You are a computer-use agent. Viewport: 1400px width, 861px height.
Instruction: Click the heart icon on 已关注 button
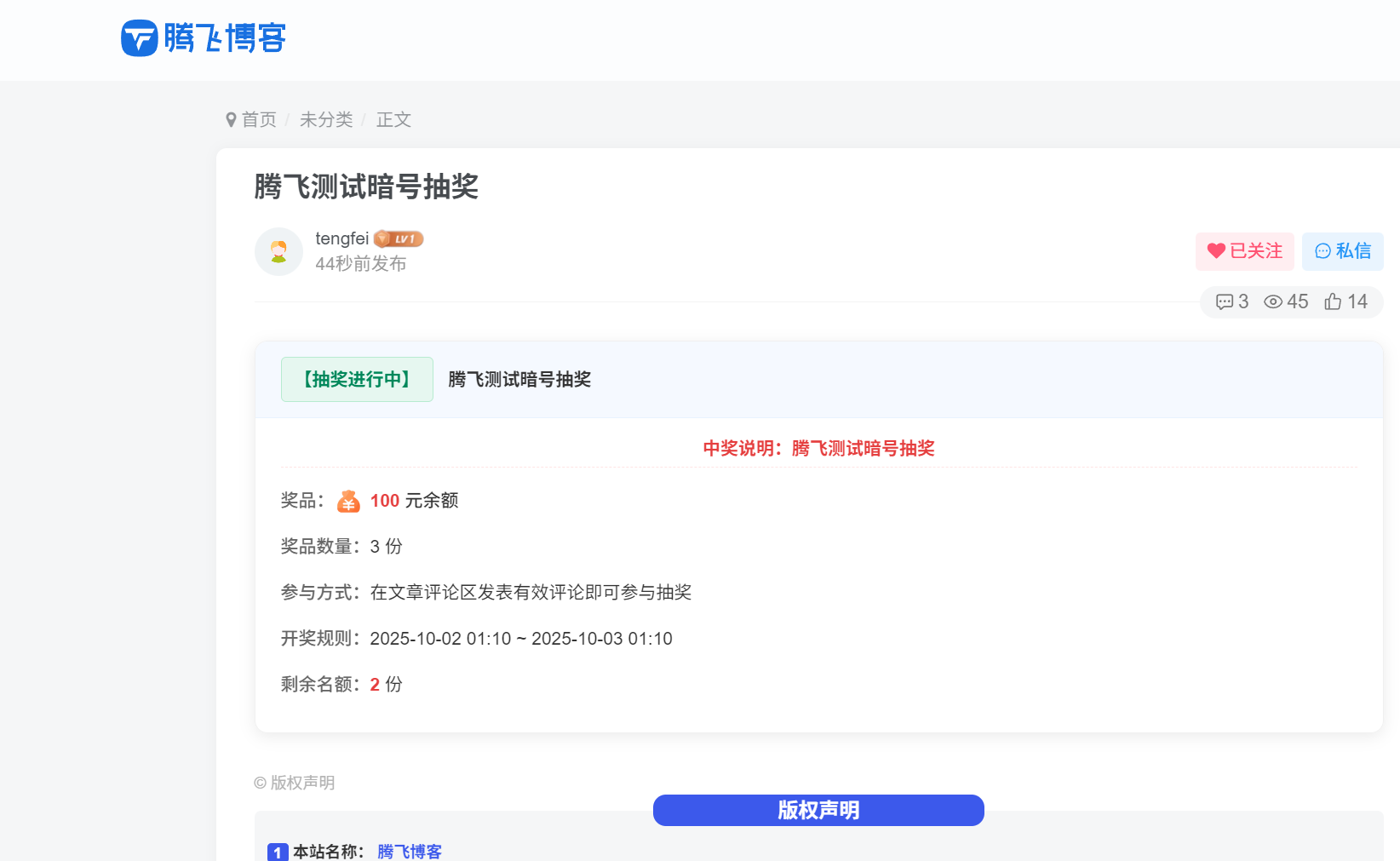point(1216,251)
